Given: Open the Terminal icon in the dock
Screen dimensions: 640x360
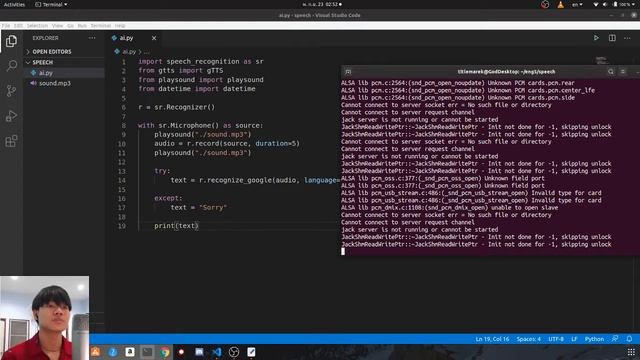Looking at the screenshot, I should click(147, 352).
